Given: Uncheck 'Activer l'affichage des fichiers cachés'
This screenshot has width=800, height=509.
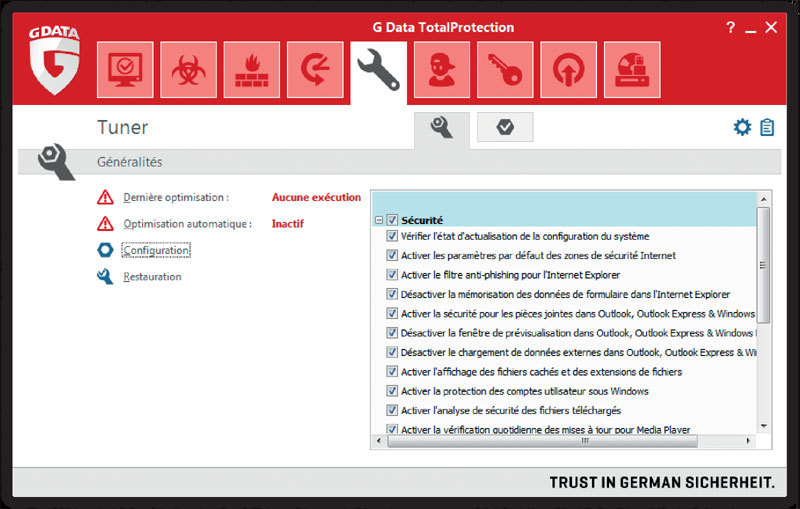Looking at the screenshot, I should click(392, 372).
